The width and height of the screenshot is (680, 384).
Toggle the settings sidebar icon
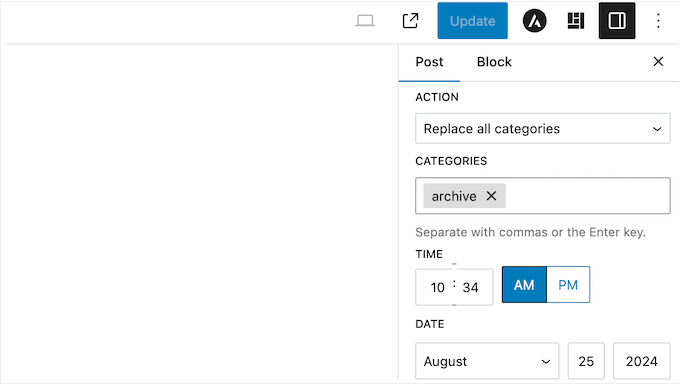617,21
